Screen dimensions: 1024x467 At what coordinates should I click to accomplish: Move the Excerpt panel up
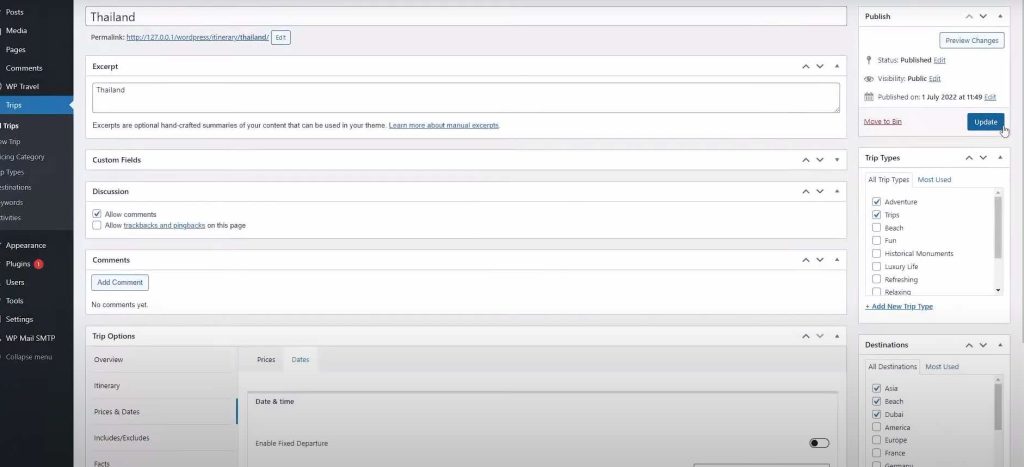click(805, 67)
